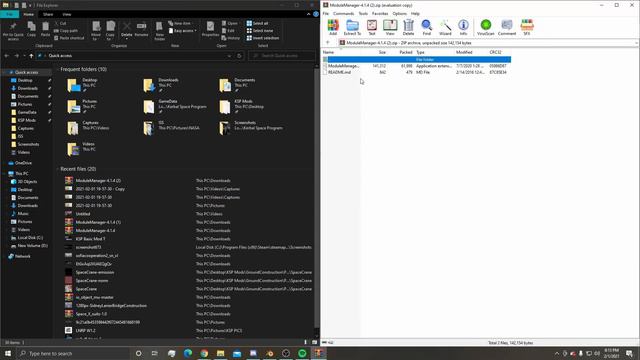Click the taskbar search box
The height and width of the screenshot is (360, 640).
click(73, 353)
